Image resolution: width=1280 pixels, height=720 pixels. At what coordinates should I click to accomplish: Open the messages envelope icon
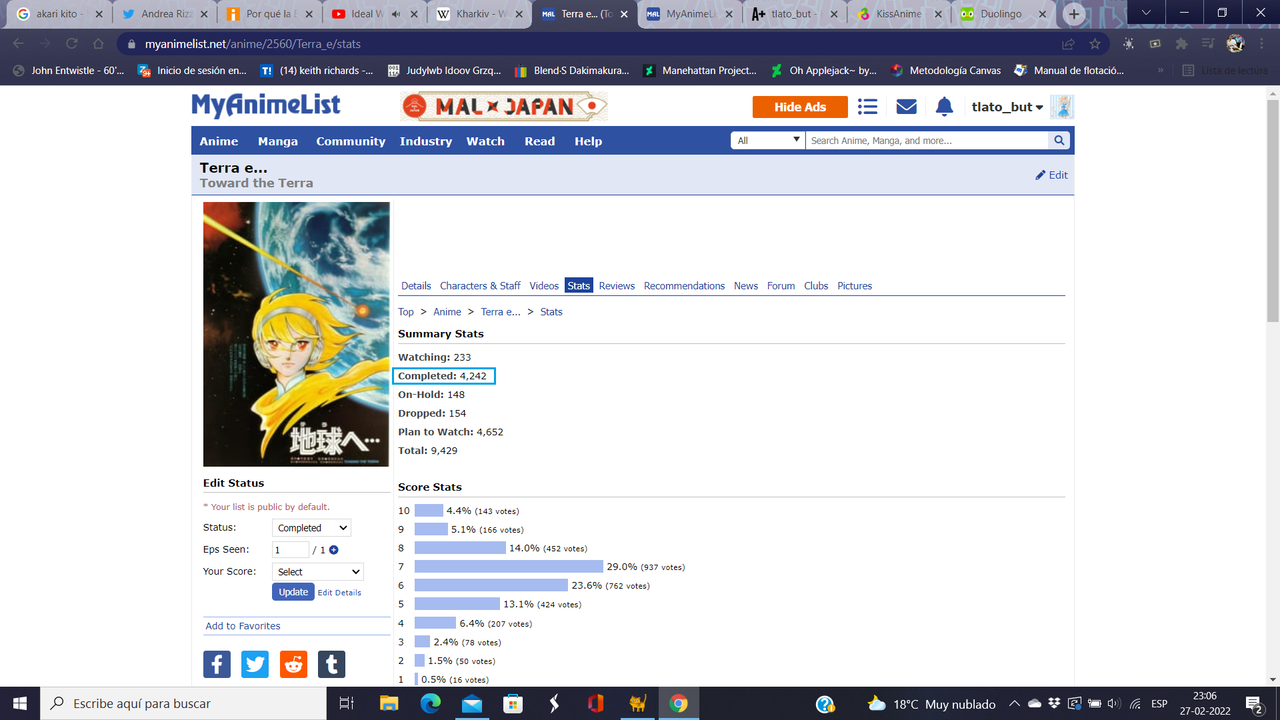tap(906, 106)
